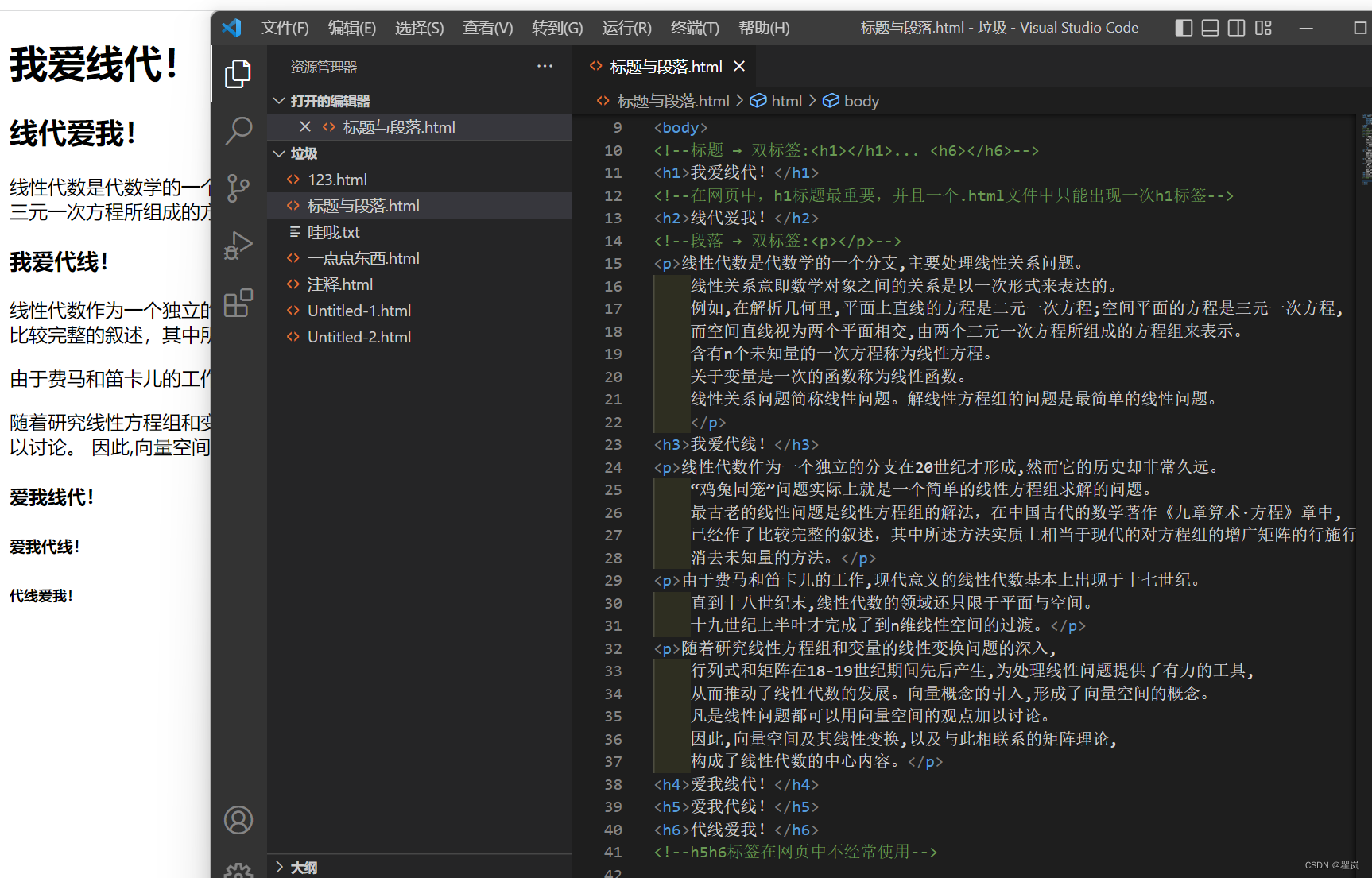Viewport: 1372px width, 878px height.
Task: Toggle primary sidebar layout icon
Action: 1184,28
